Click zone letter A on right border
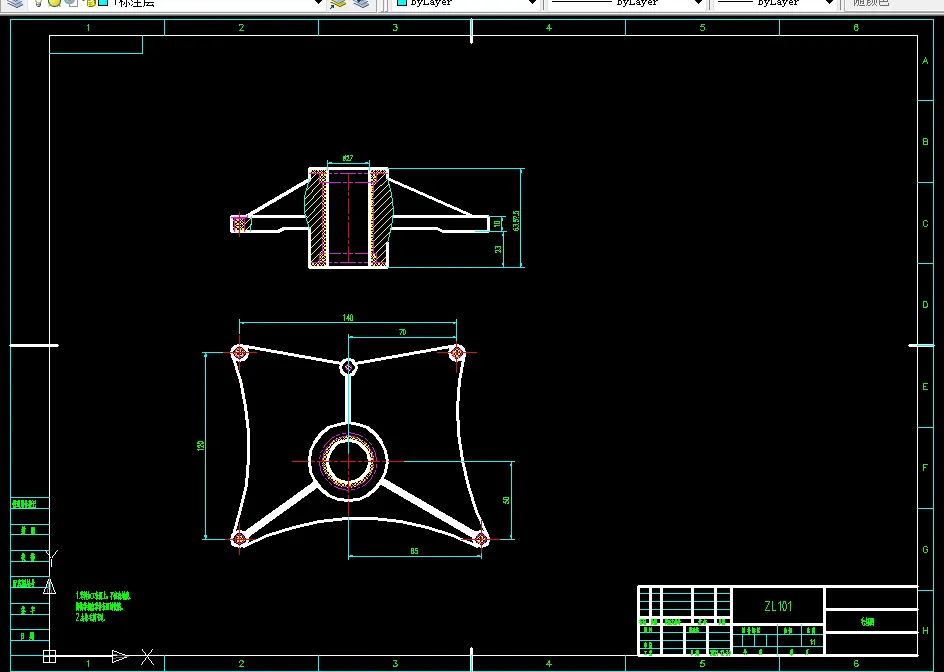 point(925,61)
